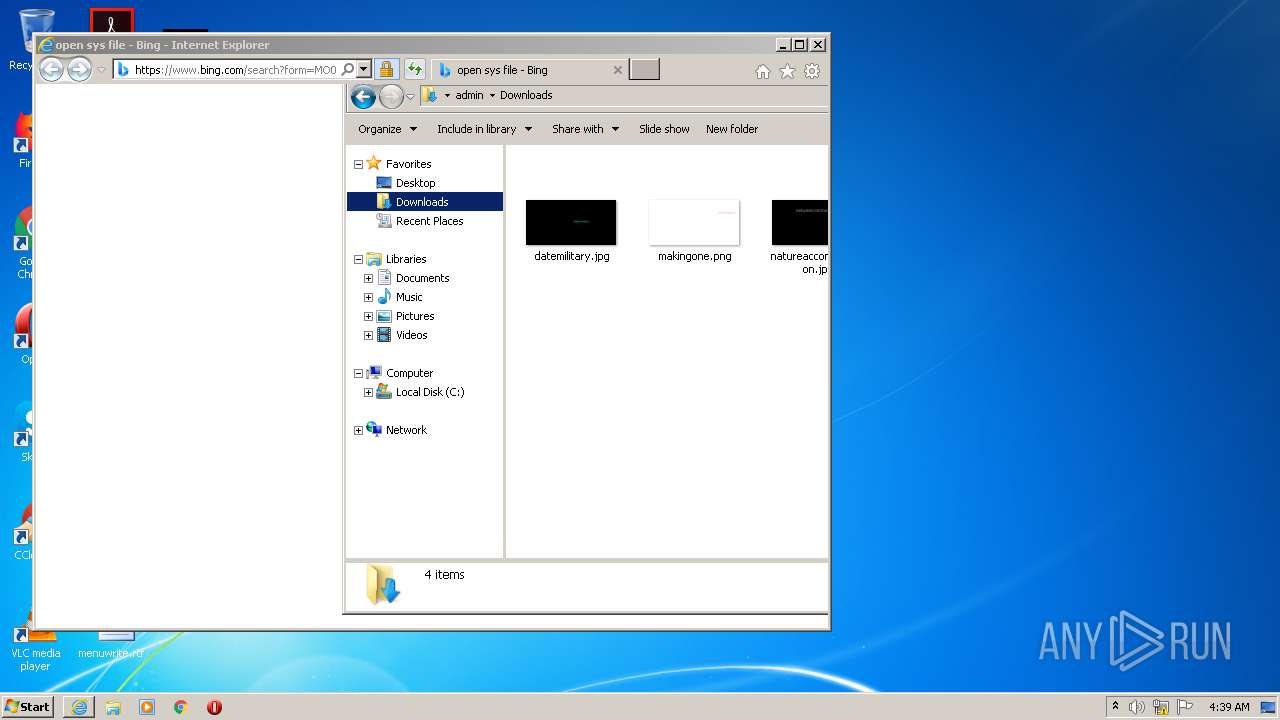The height and width of the screenshot is (720, 1280).
Task: Click the explorer pane forward arrow
Action: click(x=391, y=96)
